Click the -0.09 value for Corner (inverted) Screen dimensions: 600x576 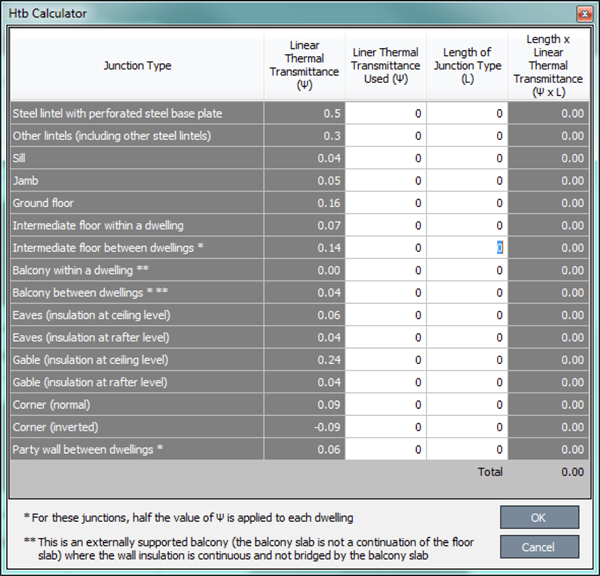coord(327,427)
